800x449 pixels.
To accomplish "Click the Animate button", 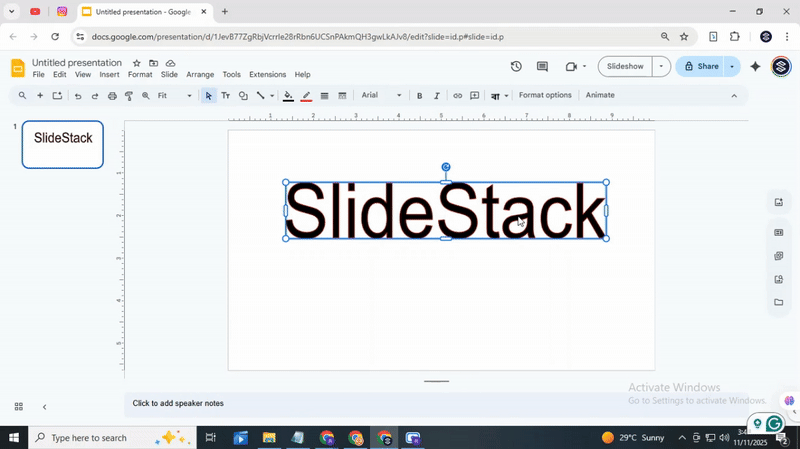I will point(600,96).
